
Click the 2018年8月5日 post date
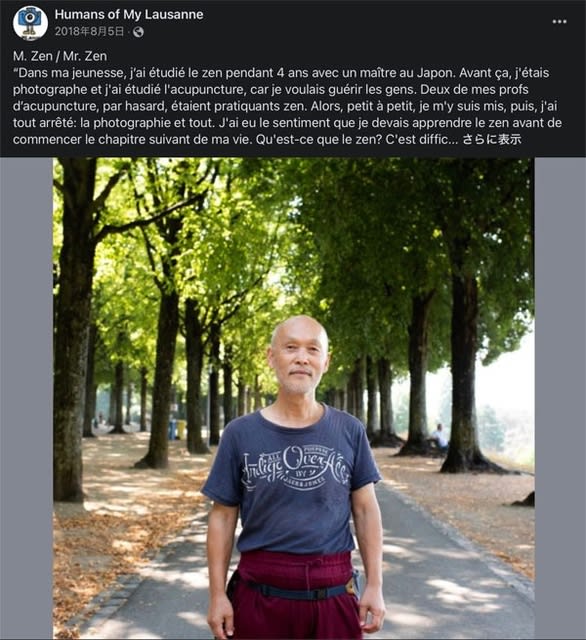pos(89,31)
